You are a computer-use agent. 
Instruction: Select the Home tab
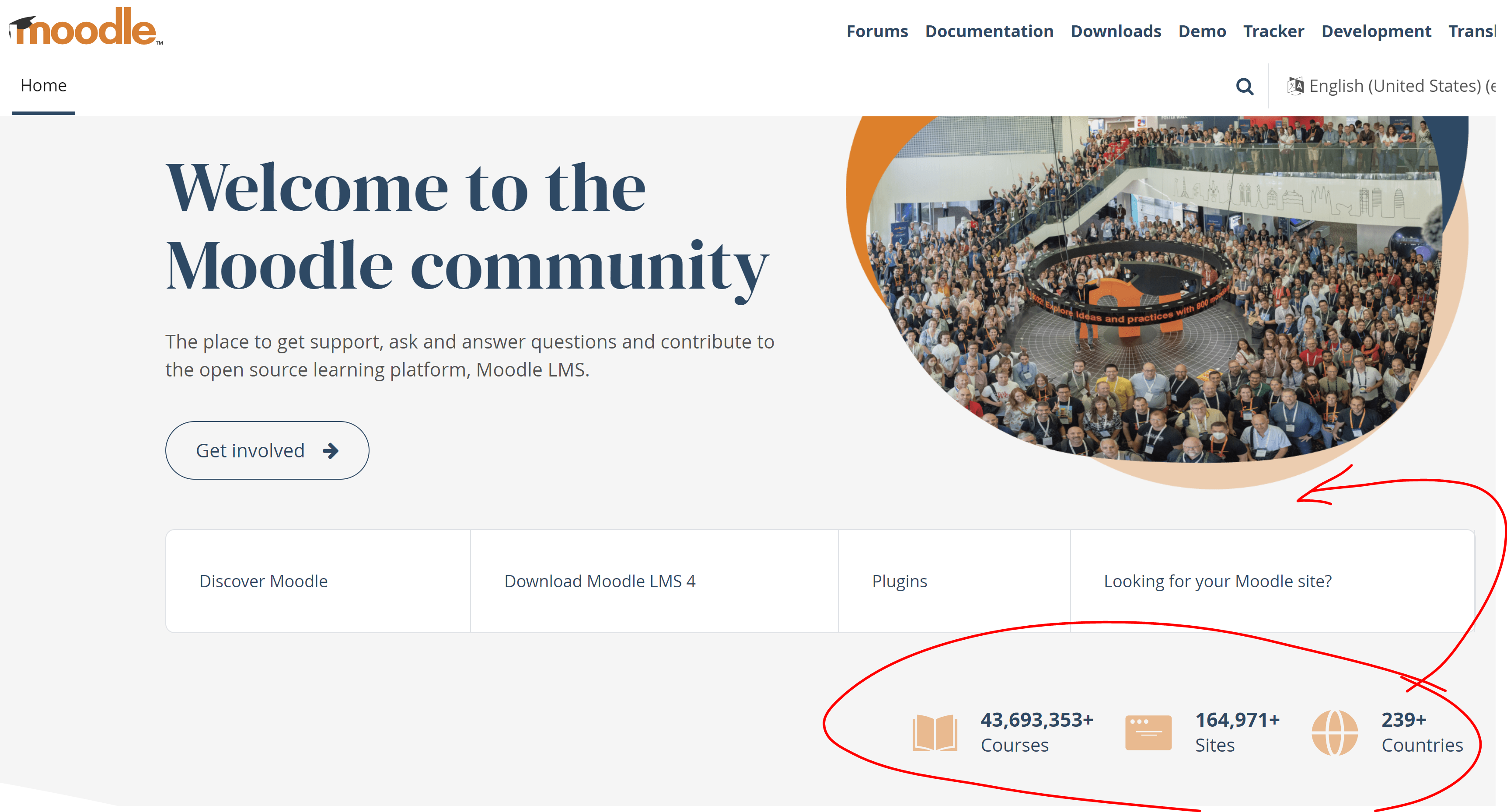(43, 85)
